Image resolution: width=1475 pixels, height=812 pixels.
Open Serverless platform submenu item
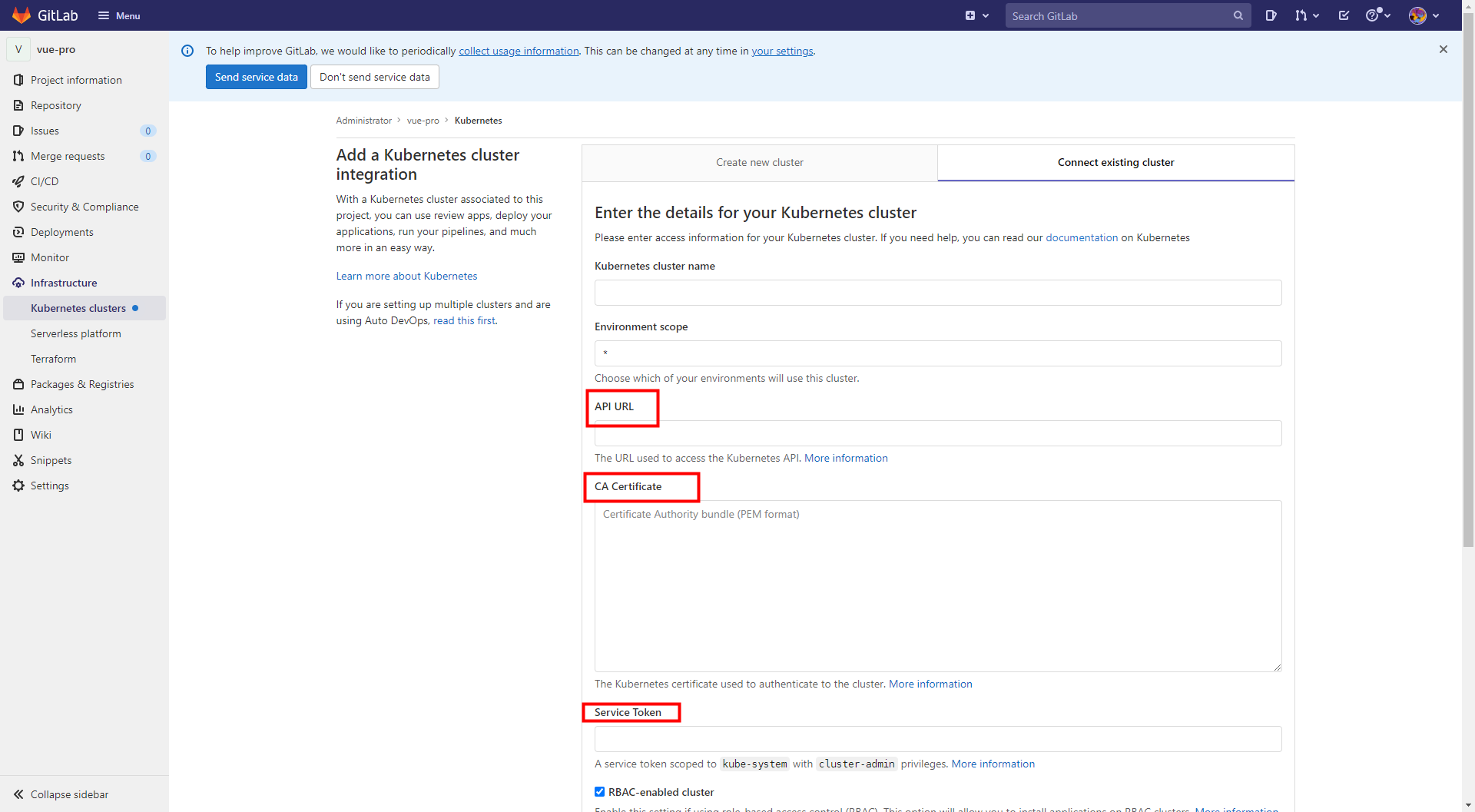coord(76,333)
